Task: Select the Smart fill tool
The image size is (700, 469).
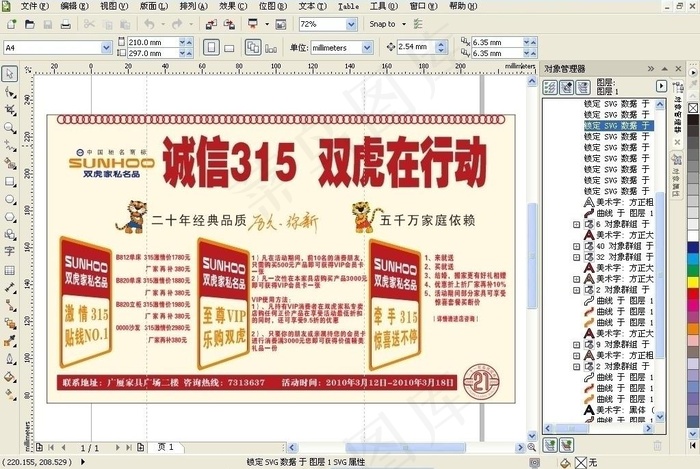Action: (x=9, y=164)
